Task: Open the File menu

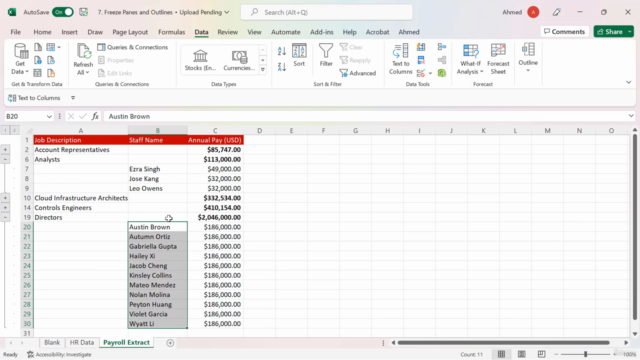Action: [x=16, y=32]
